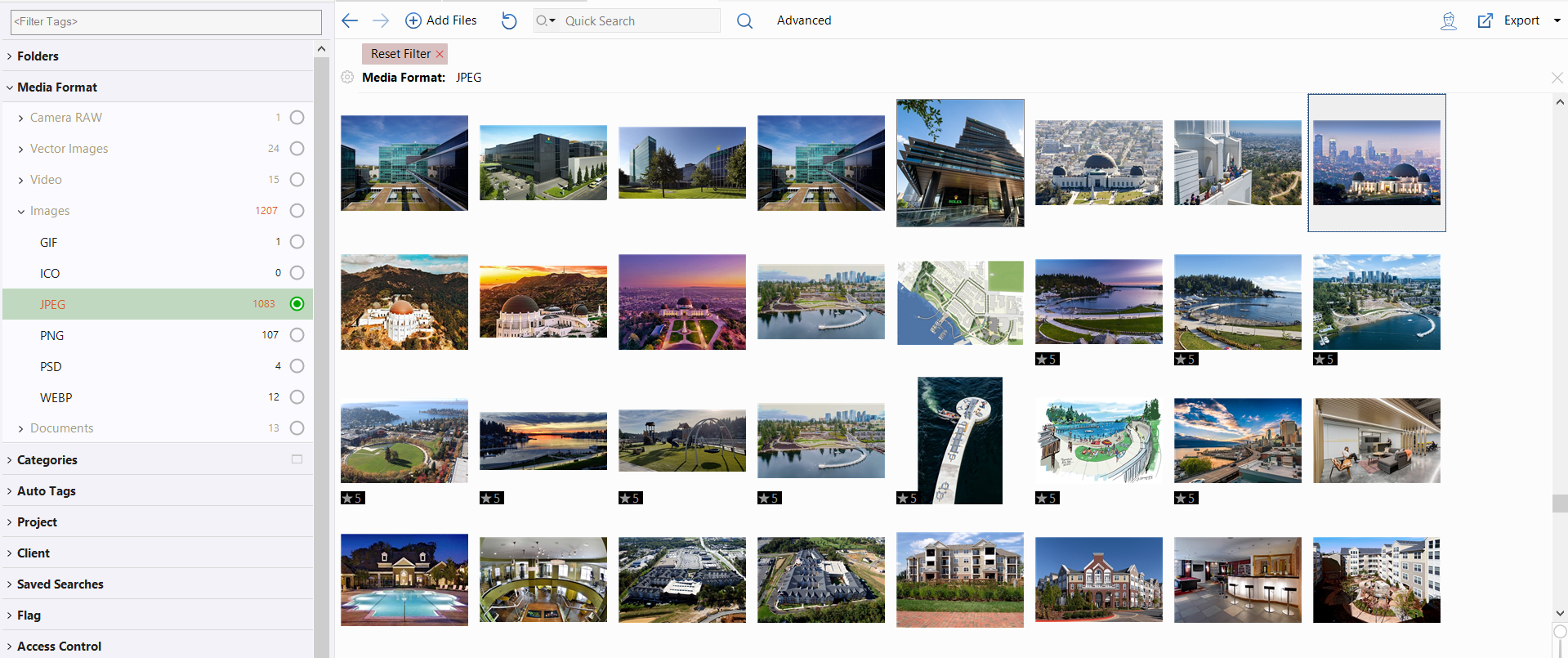1568x658 pixels.
Task: Click the Add Files plus icon
Action: pyautogui.click(x=413, y=20)
